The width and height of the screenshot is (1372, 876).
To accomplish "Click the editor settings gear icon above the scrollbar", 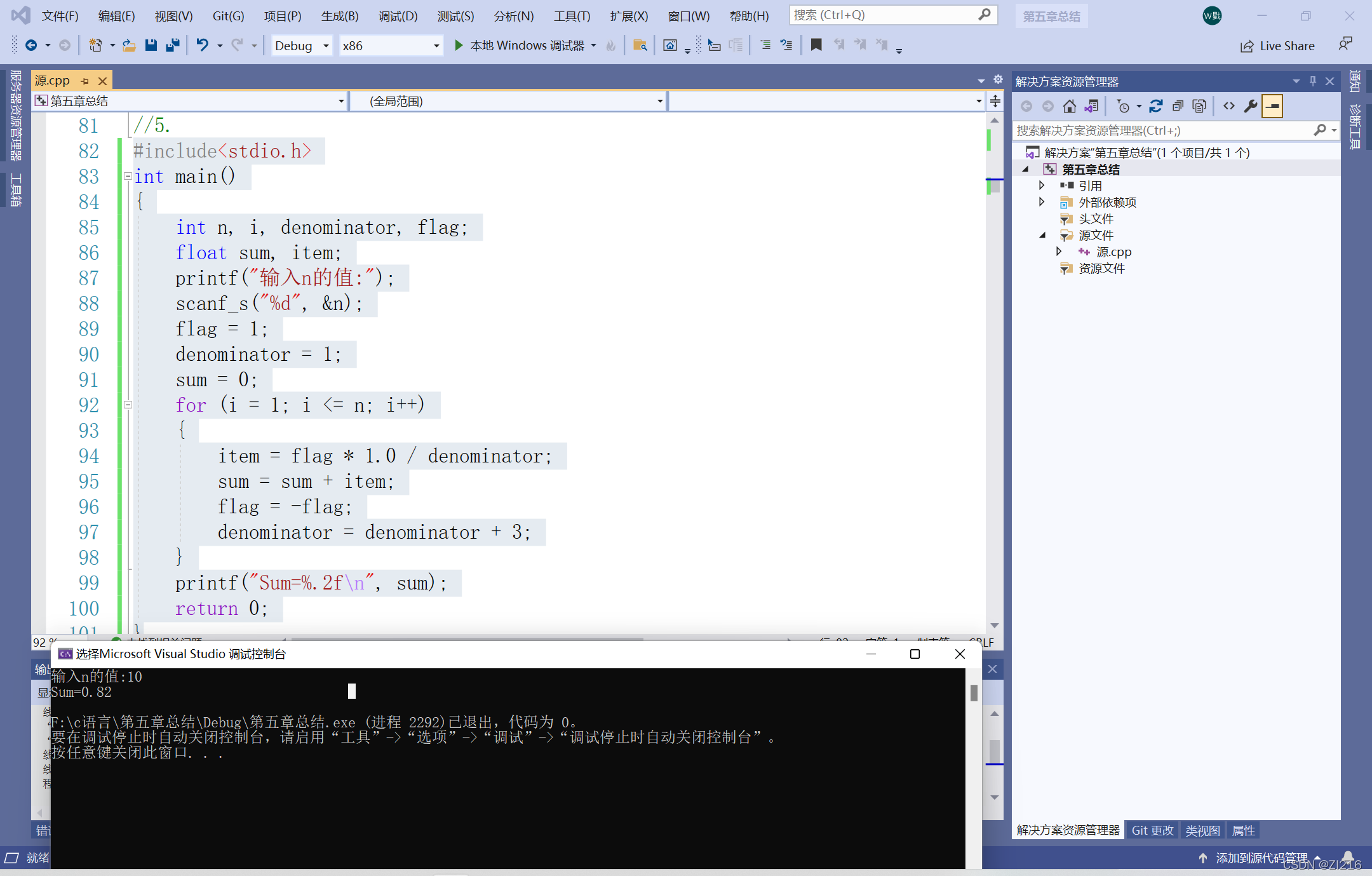I will pyautogui.click(x=998, y=79).
